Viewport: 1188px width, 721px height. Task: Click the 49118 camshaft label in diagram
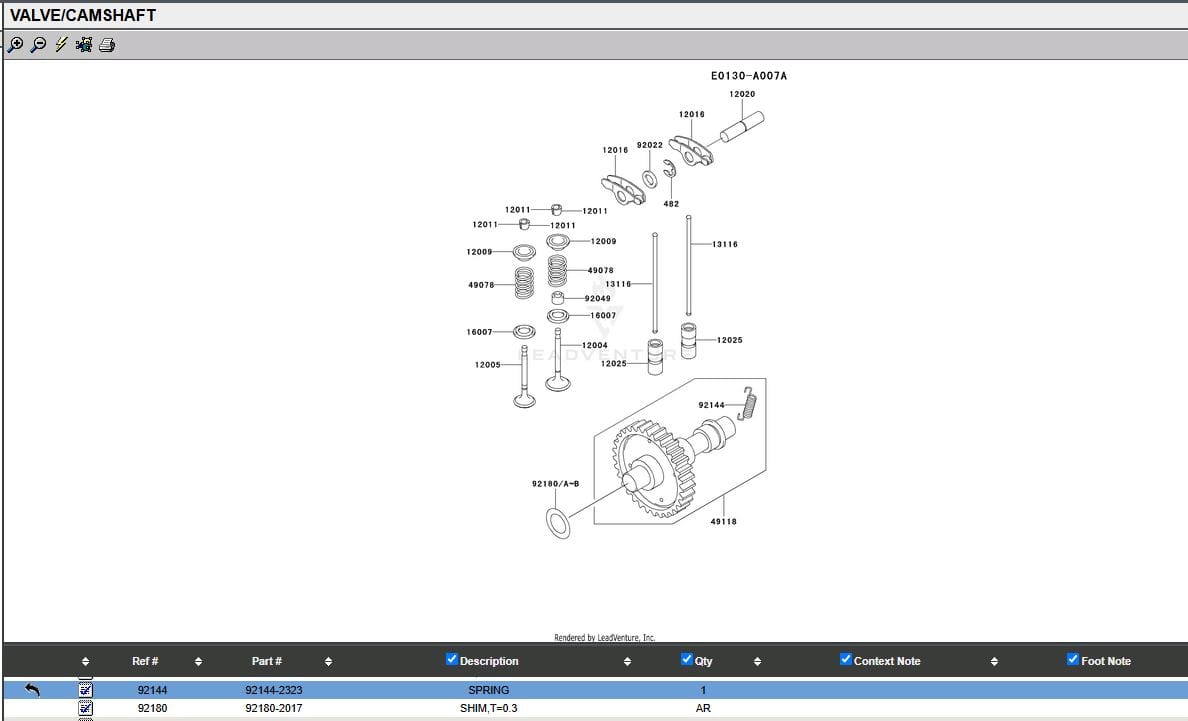(x=723, y=521)
